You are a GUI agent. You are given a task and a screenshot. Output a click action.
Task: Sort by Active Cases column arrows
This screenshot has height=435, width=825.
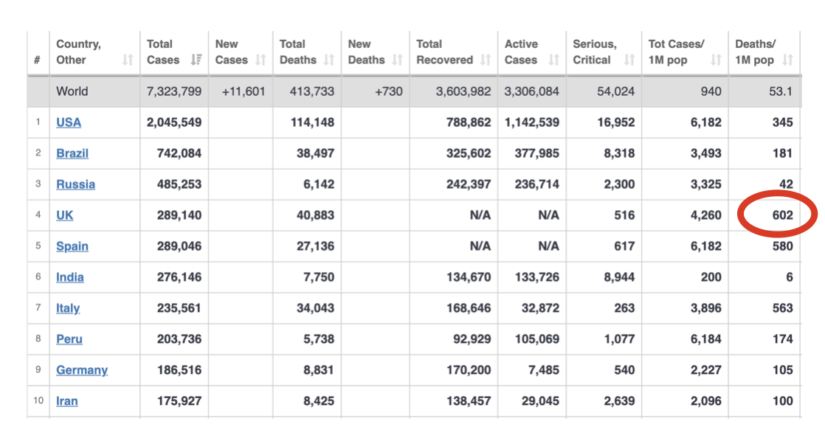point(554,60)
